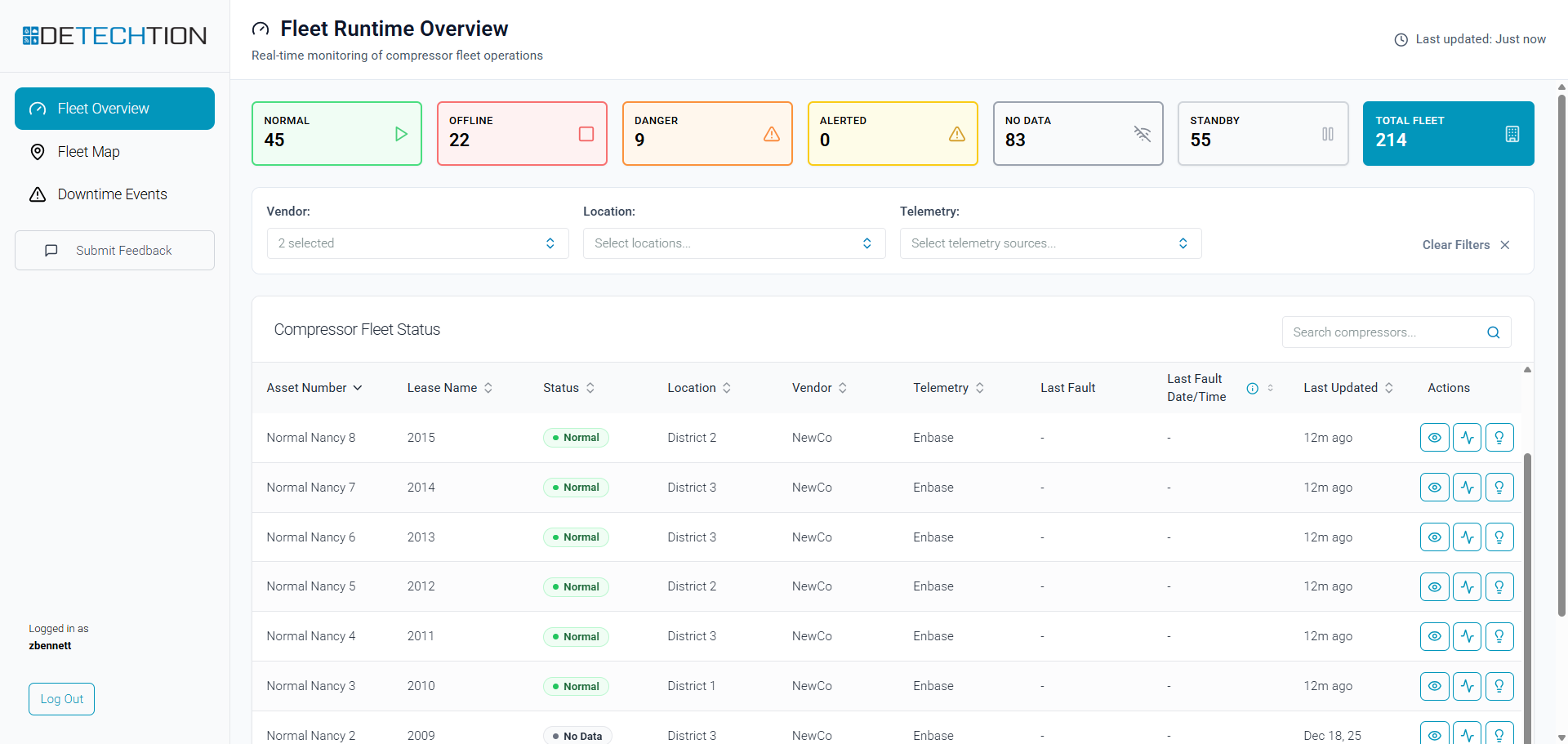
Task: Click the eye view icon for Normal Nancy 5
Action: (1434, 587)
